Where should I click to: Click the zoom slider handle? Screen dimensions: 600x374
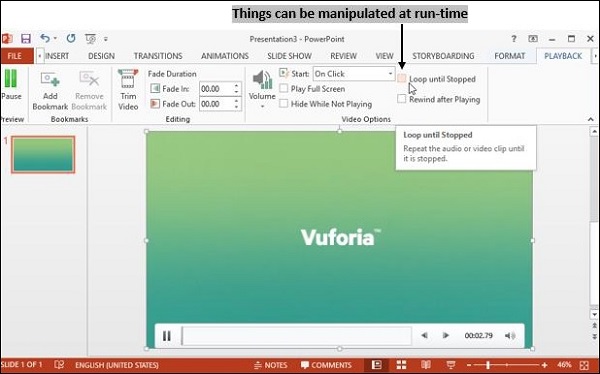click(x=488, y=365)
